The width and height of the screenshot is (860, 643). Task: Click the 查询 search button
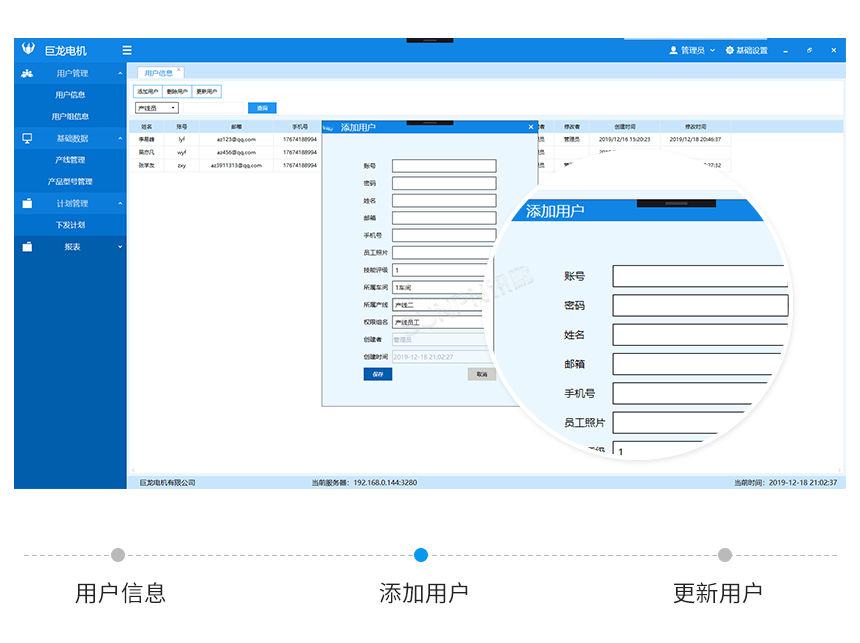coord(261,107)
